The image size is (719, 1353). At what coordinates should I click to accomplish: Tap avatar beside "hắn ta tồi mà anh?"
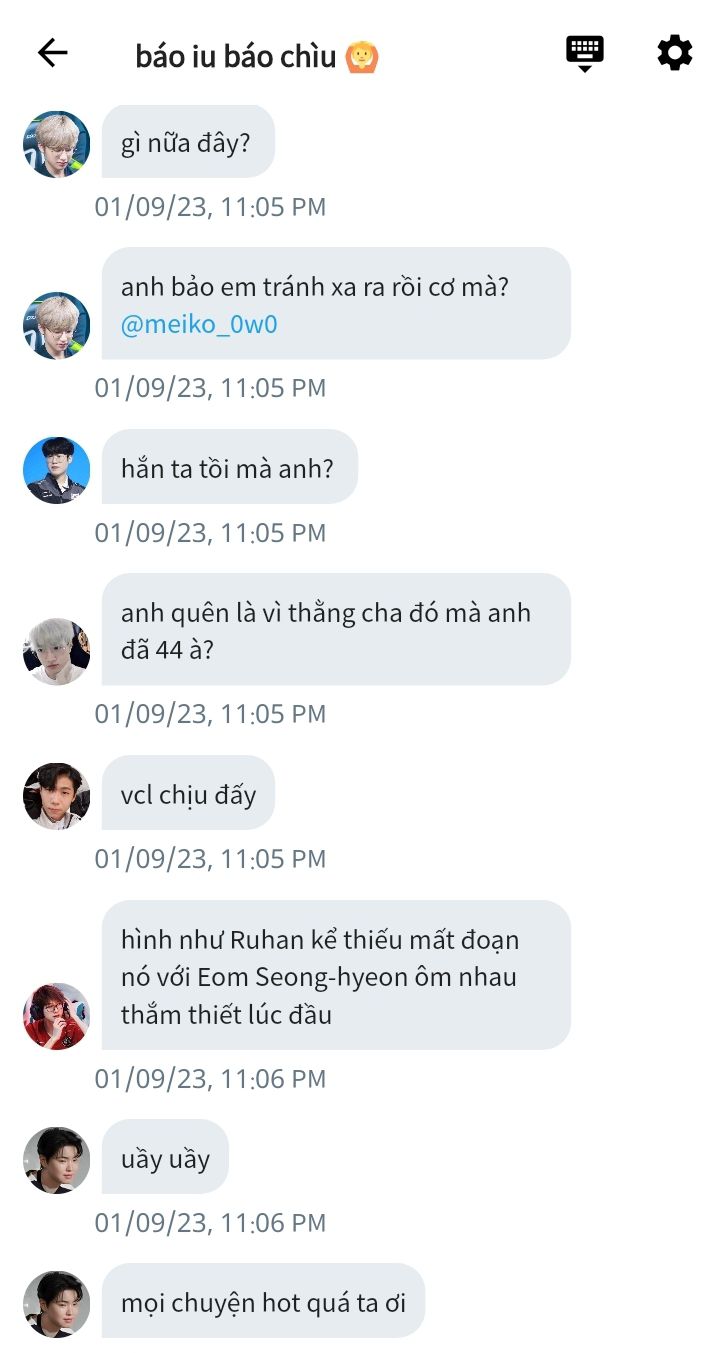coord(57,470)
